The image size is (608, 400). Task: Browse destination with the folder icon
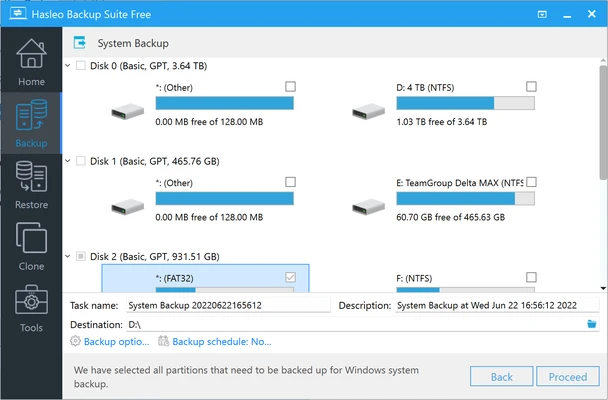click(591, 324)
